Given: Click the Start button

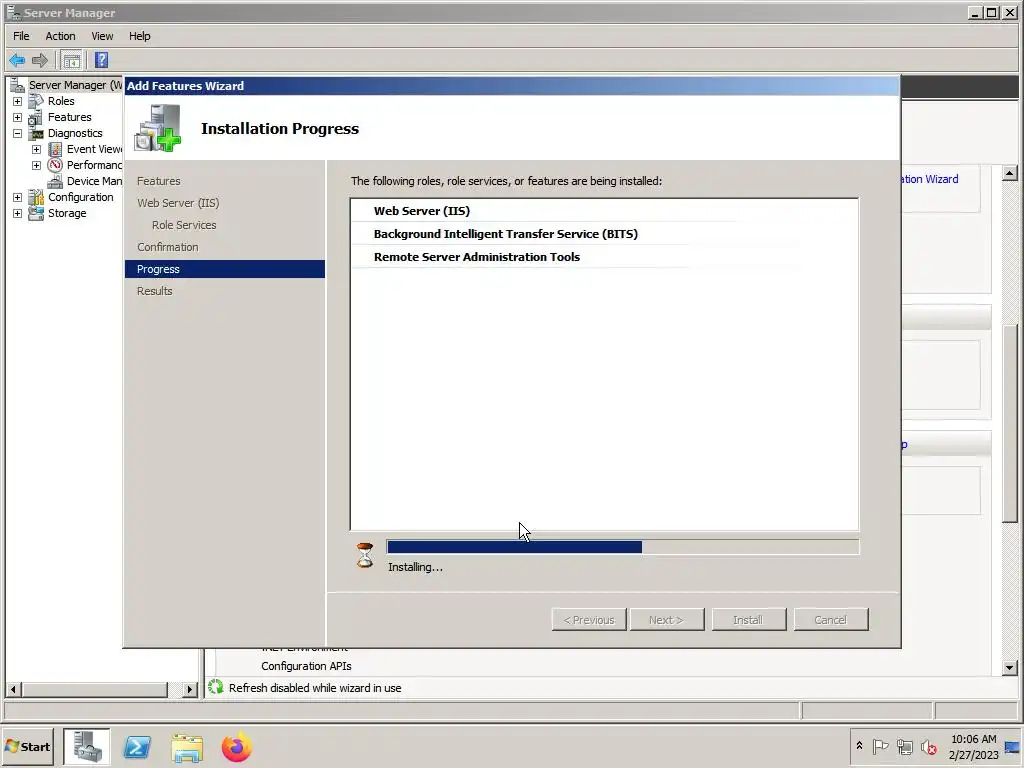Looking at the screenshot, I should tap(28, 746).
